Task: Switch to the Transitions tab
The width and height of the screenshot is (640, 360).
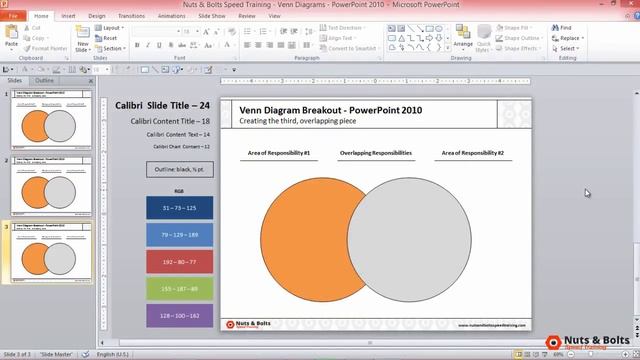Action: tap(131, 16)
